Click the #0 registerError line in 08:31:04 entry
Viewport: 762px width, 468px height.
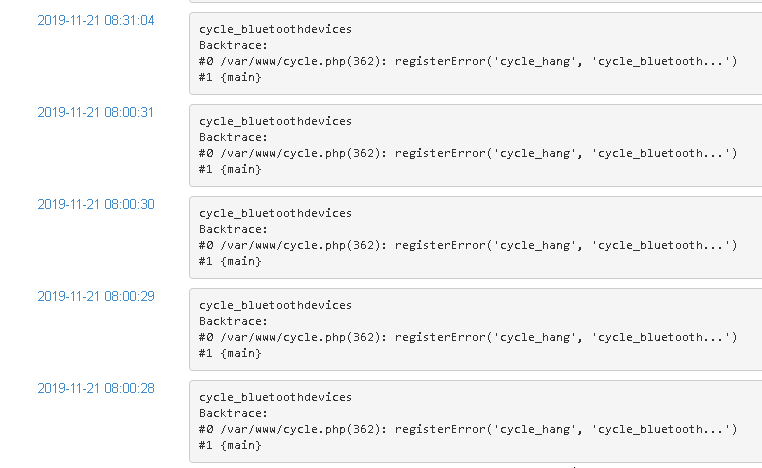(x=467, y=62)
